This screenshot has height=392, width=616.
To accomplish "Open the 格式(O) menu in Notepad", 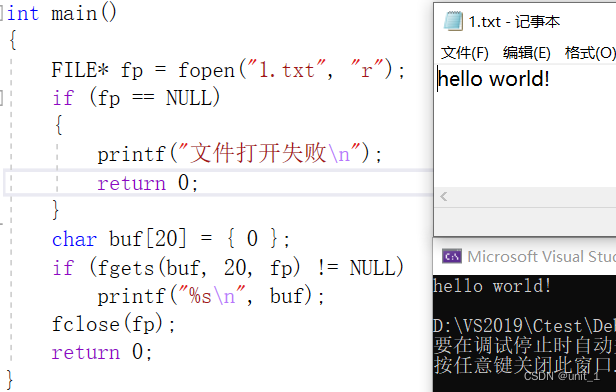I will click(590, 53).
